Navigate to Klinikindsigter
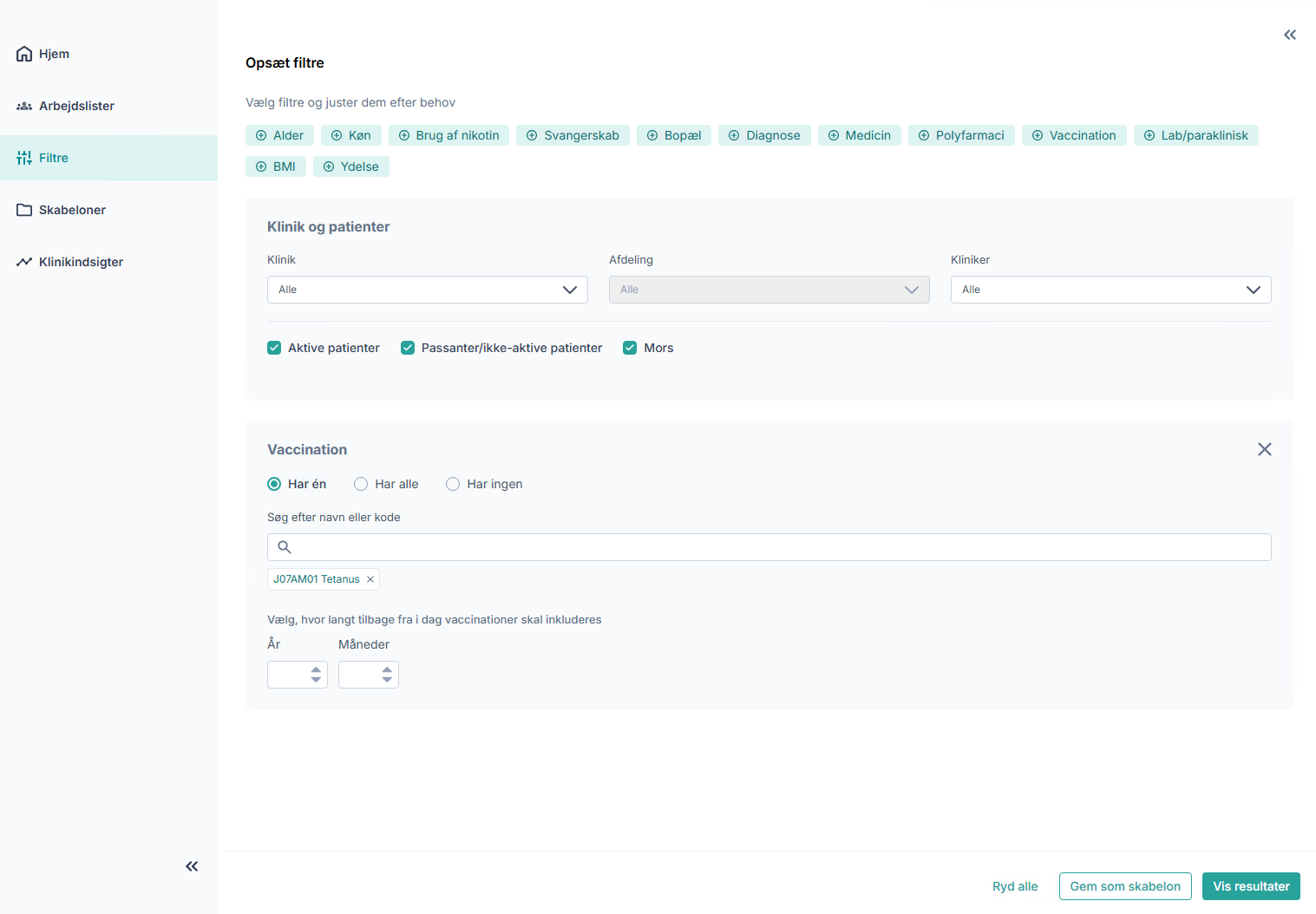 pos(108,262)
